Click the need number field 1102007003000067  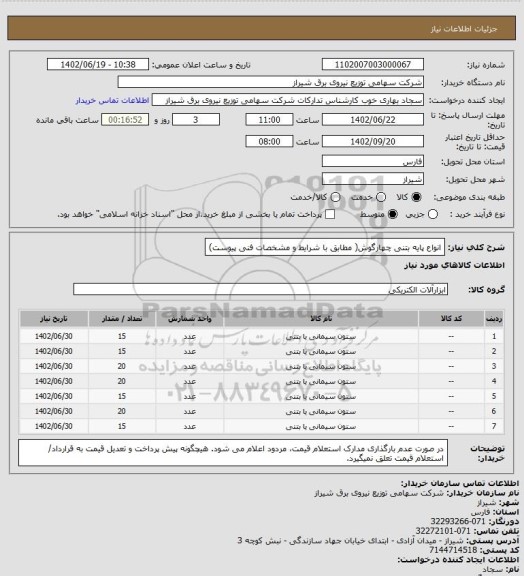373,65
